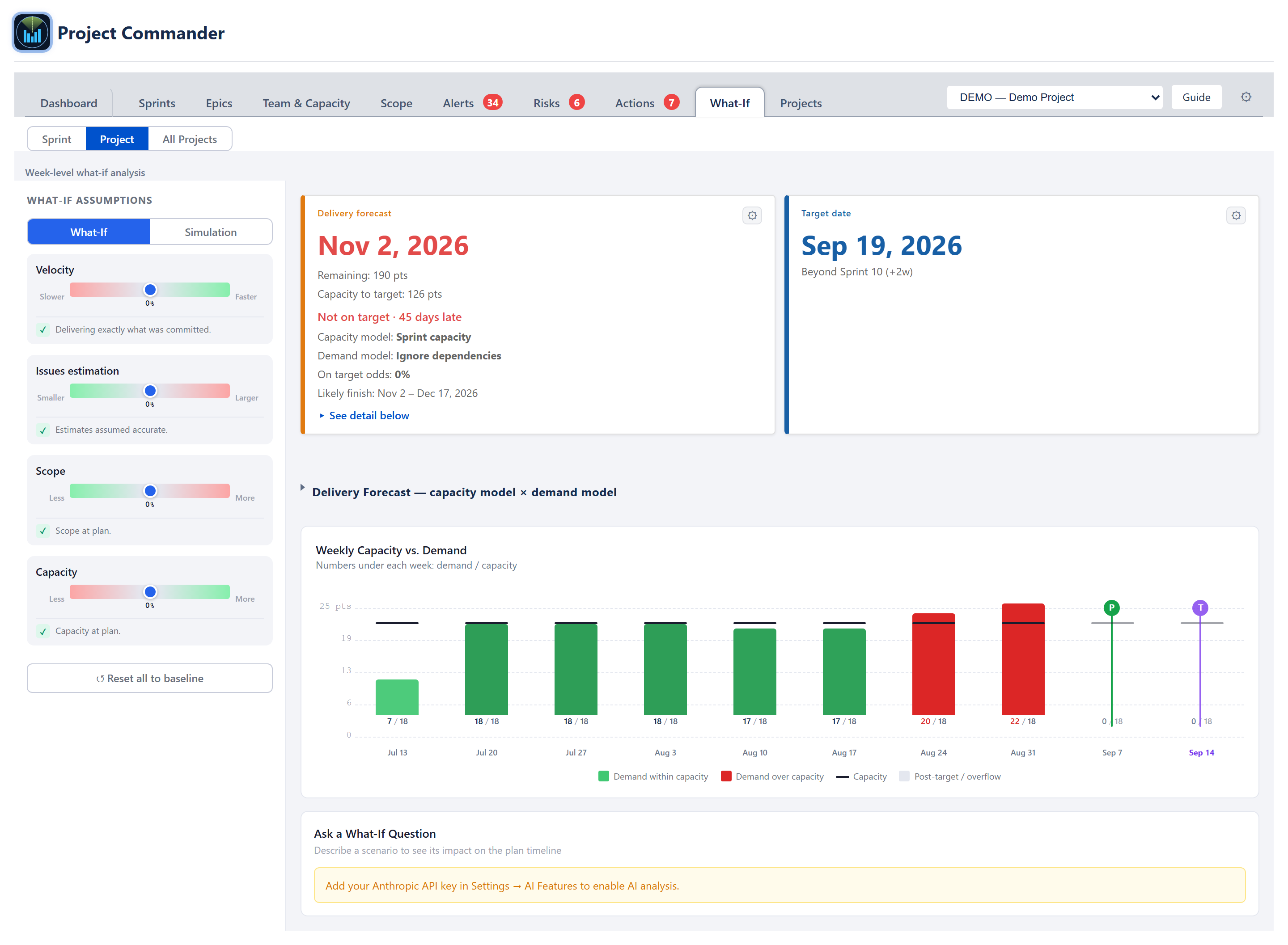The width and height of the screenshot is (1288, 945).
Task: Open Target date card settings gear
Action: (x=1236, y=215)
